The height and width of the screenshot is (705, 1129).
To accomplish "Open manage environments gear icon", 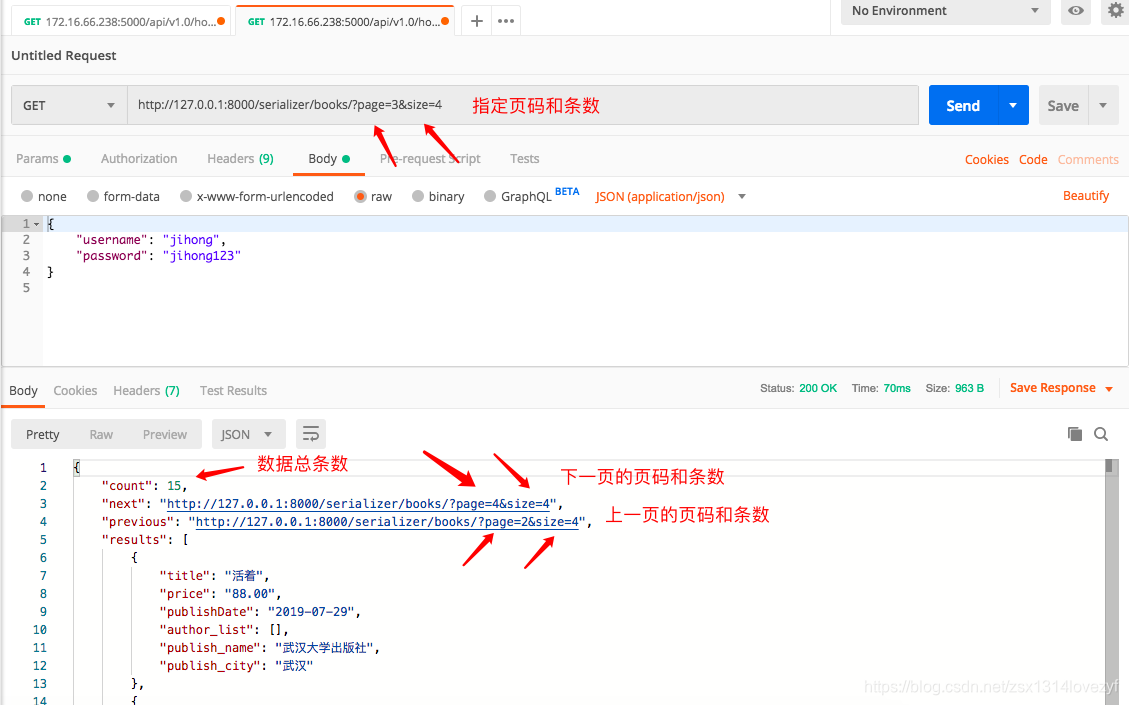I will point(1115,11).
